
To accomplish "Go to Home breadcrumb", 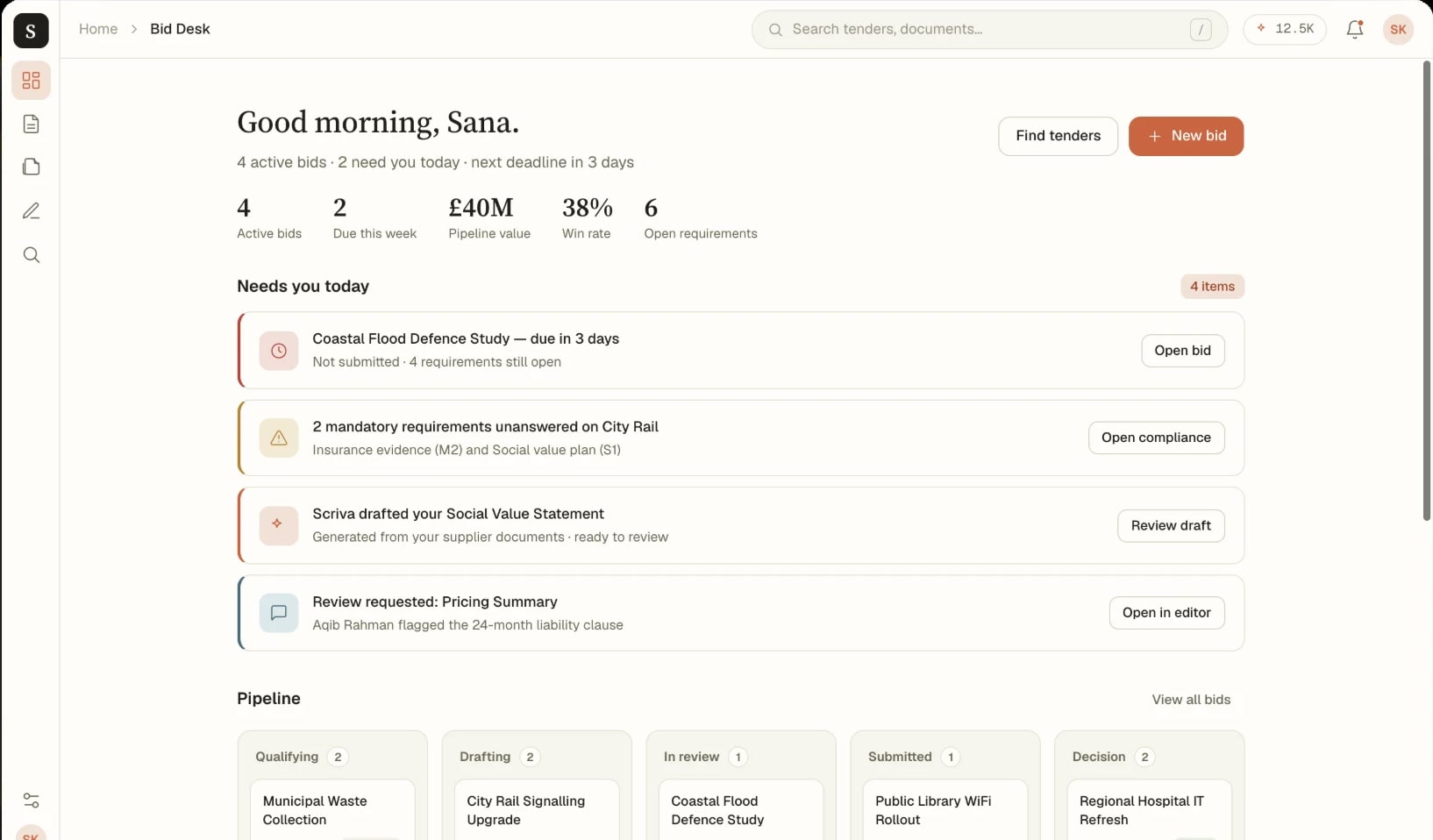I will click(x=98, y=29).
